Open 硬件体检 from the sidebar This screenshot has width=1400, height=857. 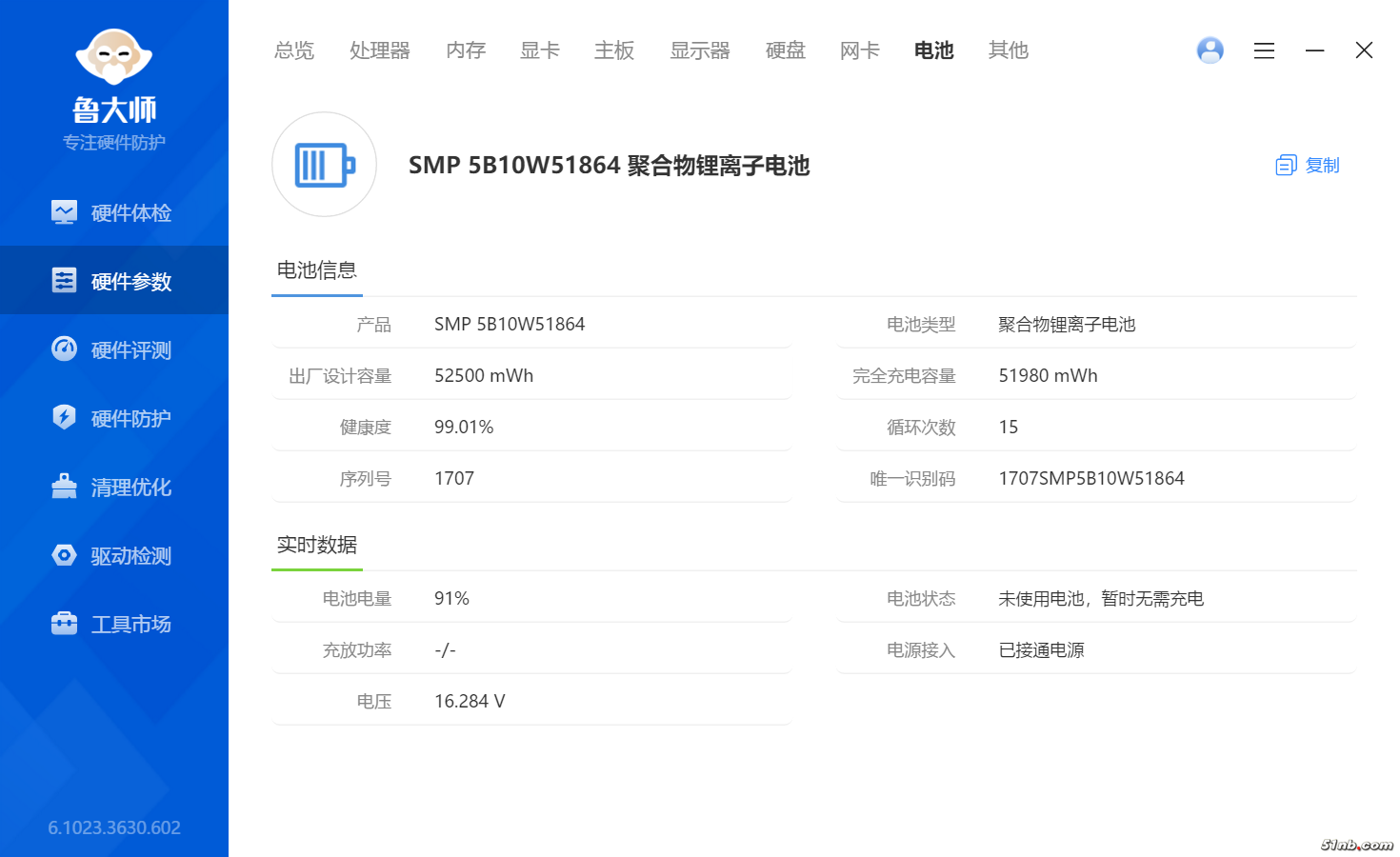tap(130, 212)
